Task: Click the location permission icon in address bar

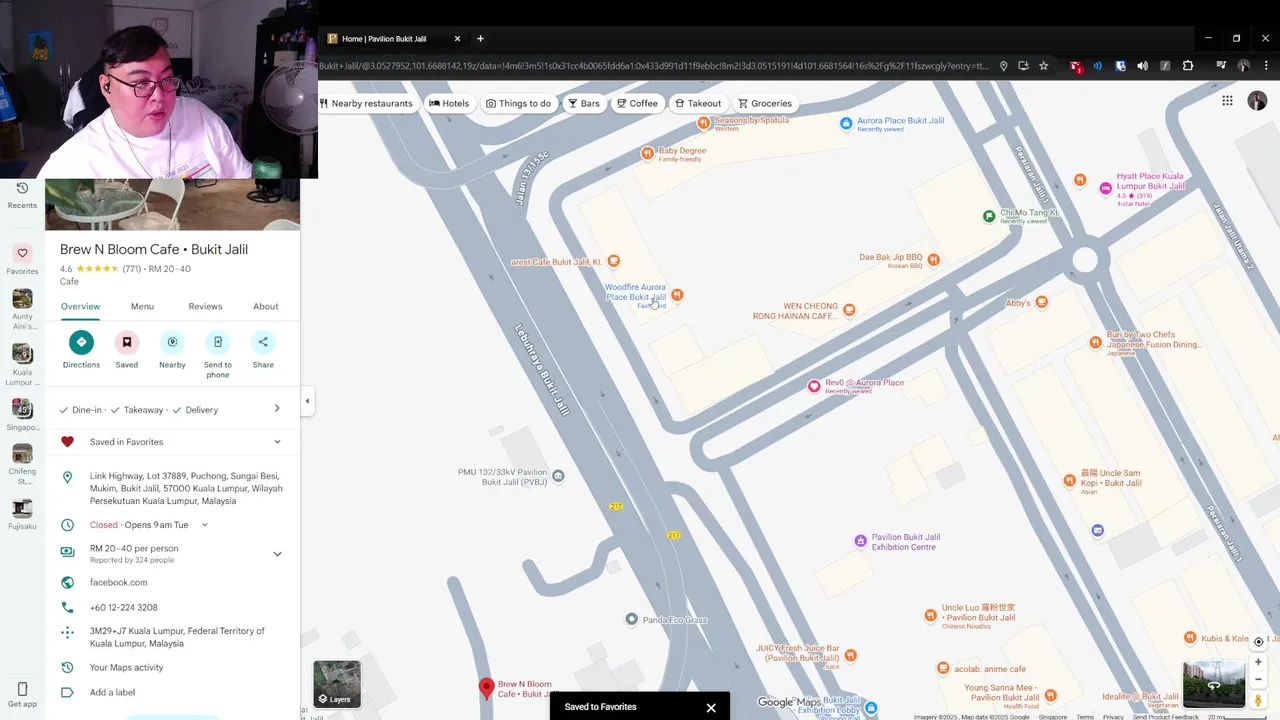Action: [1003, 66]
